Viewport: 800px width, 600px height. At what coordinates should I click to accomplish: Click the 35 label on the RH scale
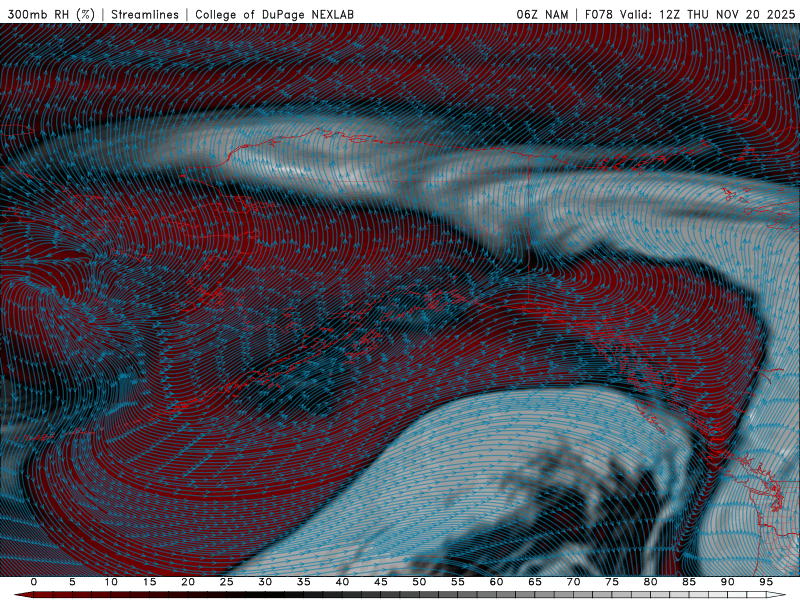click(304, 582)
